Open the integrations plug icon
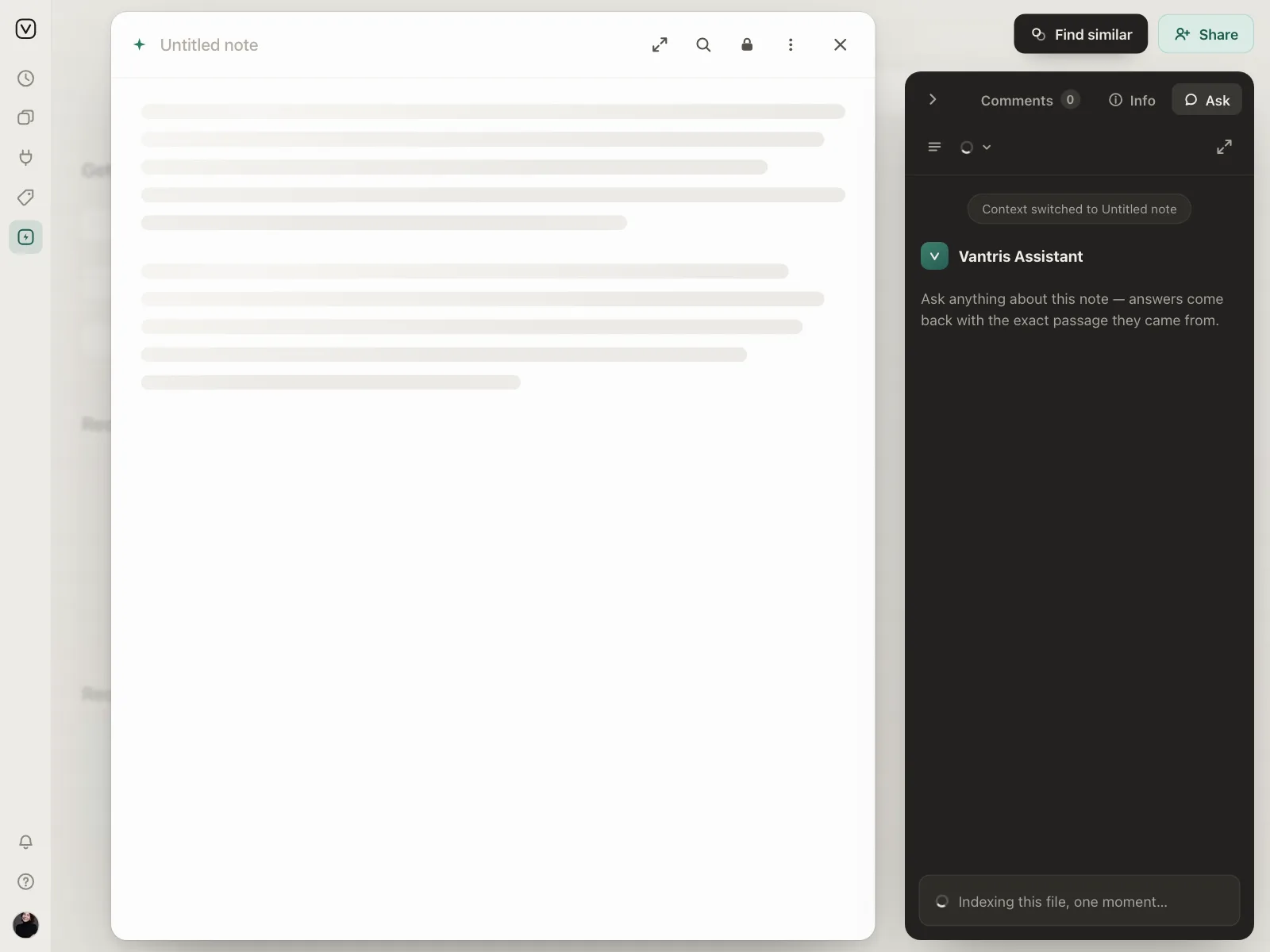This screenshot has width=1270, height=952. [x=25, y=157]
